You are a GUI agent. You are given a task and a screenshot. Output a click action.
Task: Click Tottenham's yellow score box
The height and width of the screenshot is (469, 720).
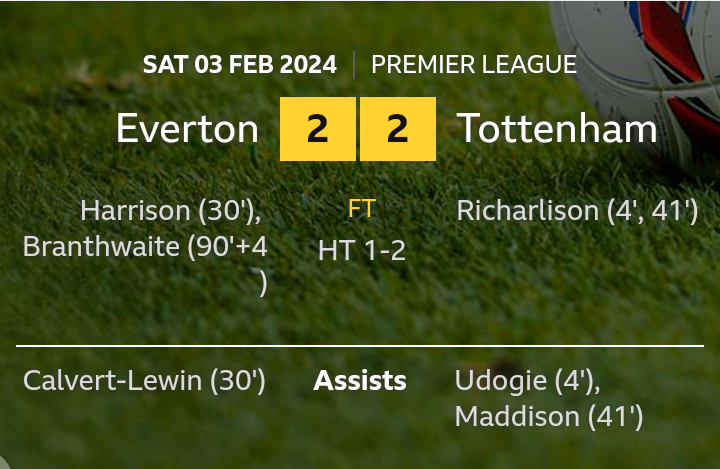tap(397, 129)
